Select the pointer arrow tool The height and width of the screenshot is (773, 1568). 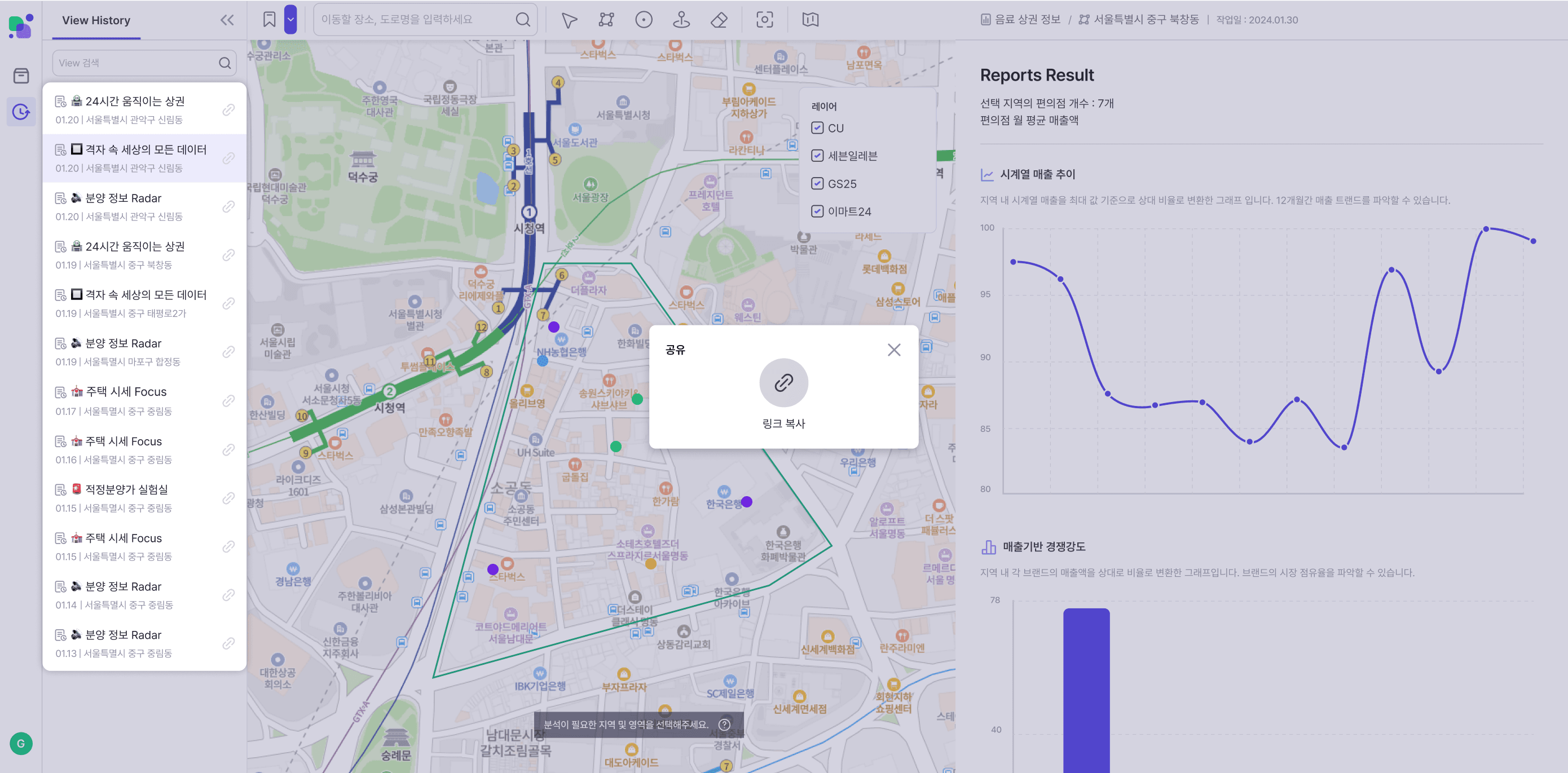(569, 20)
